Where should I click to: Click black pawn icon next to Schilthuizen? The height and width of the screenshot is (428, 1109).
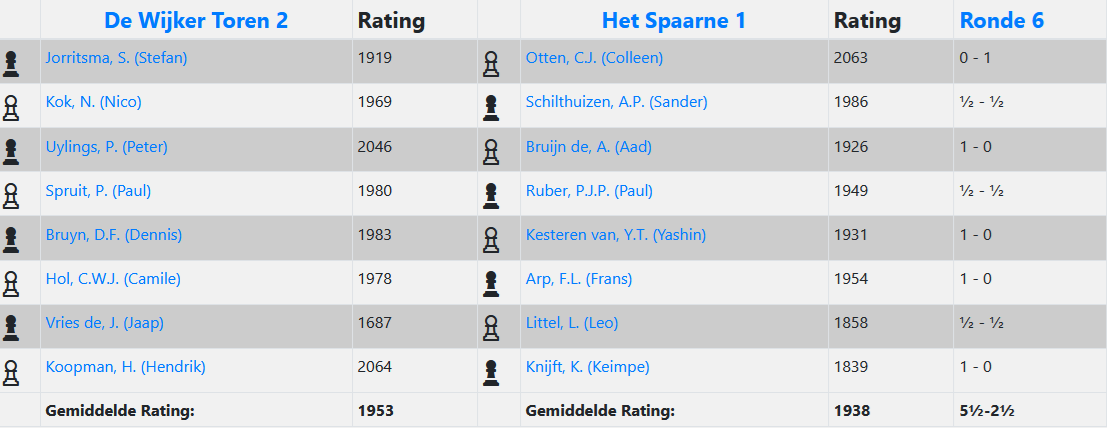pos(491,108)
